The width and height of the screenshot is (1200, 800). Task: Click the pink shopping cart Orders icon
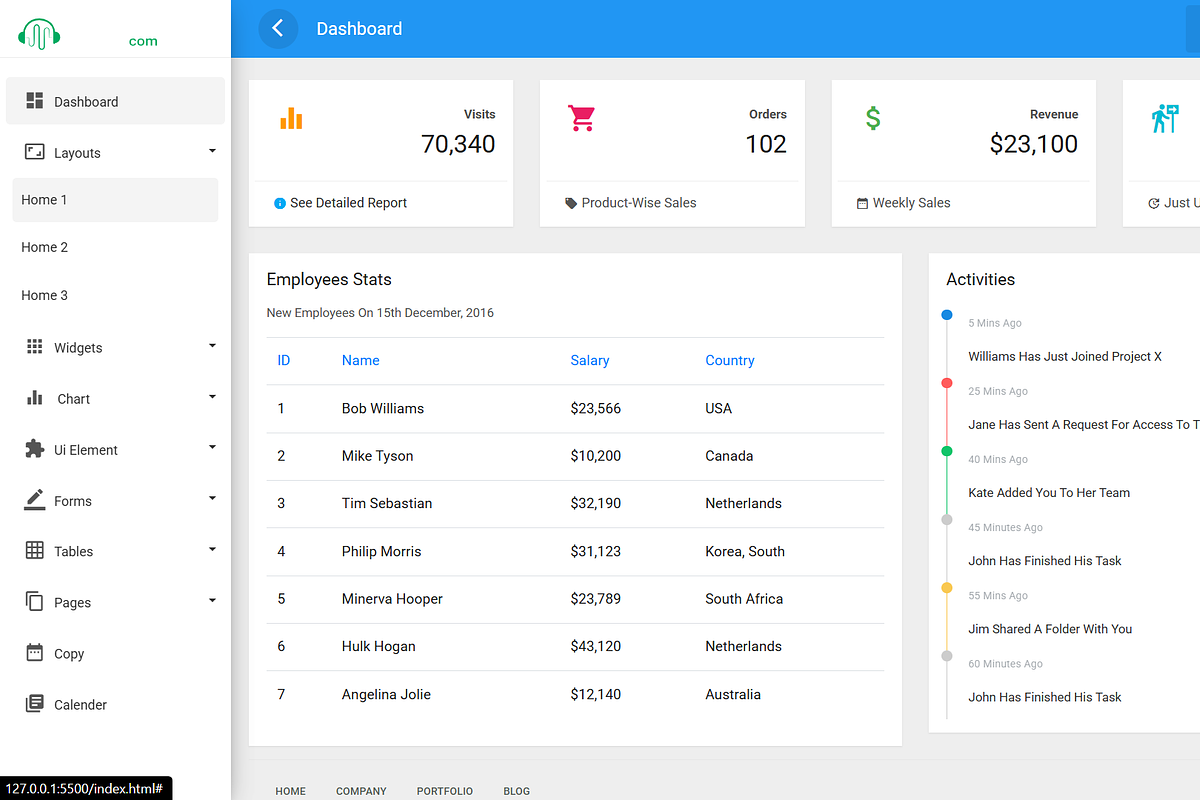point(582,118)
